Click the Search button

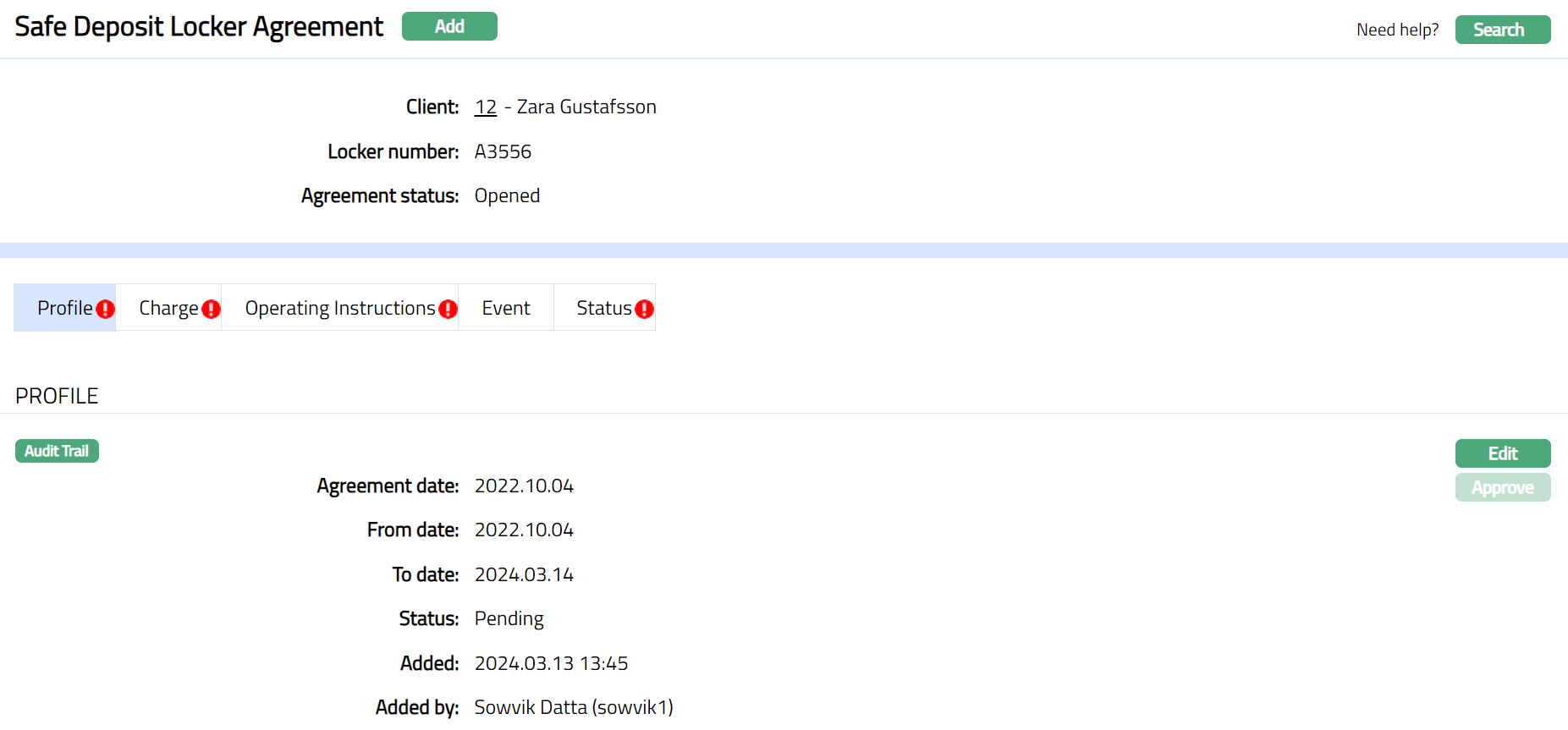(1502, 30)
